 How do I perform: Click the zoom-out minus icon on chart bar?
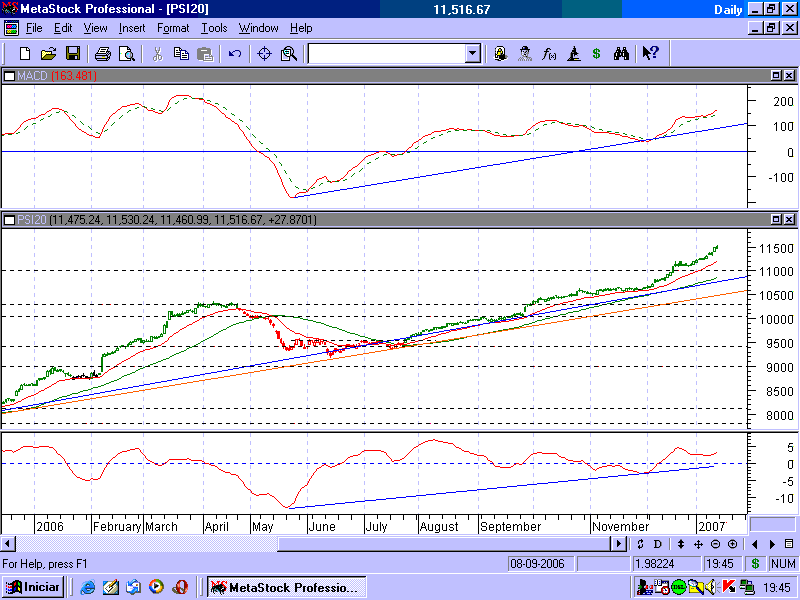click(716, 544)
